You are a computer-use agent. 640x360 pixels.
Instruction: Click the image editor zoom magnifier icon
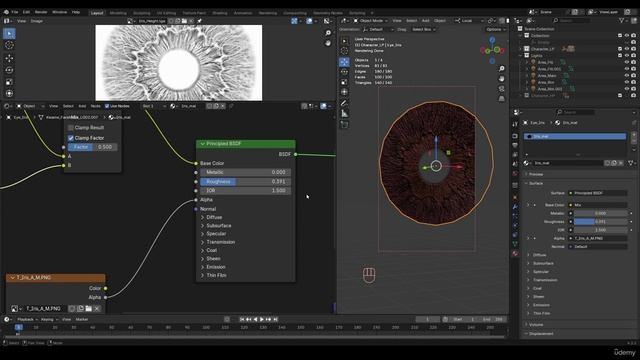pos(328,33)
